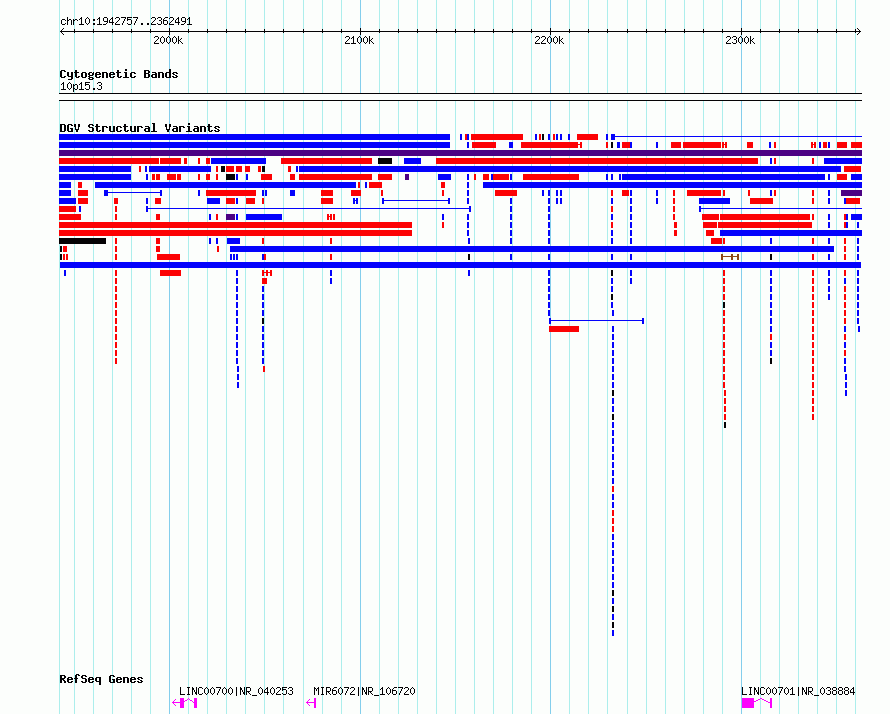890x714 pixels.
Task: Select the thin blue bracket variant starting at 2200k
Action: click(597, 321)
